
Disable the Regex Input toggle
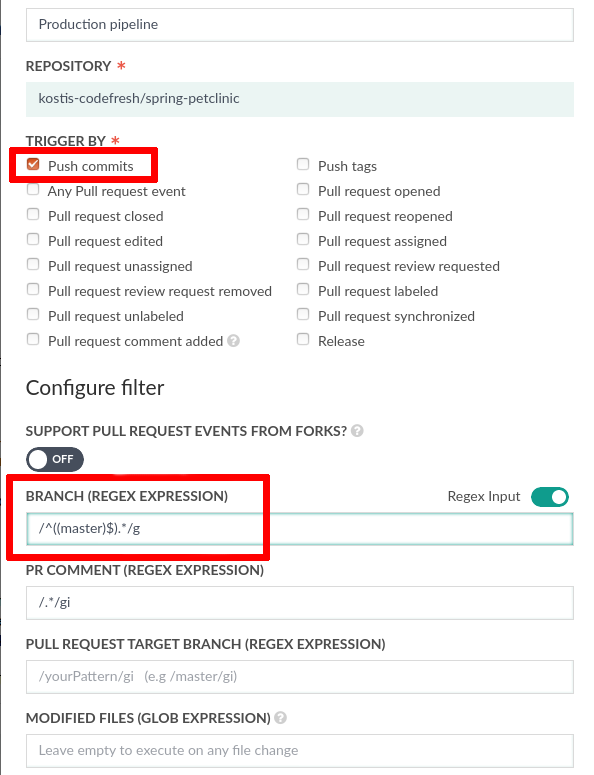pyautogui.click(x=550, y=497)
